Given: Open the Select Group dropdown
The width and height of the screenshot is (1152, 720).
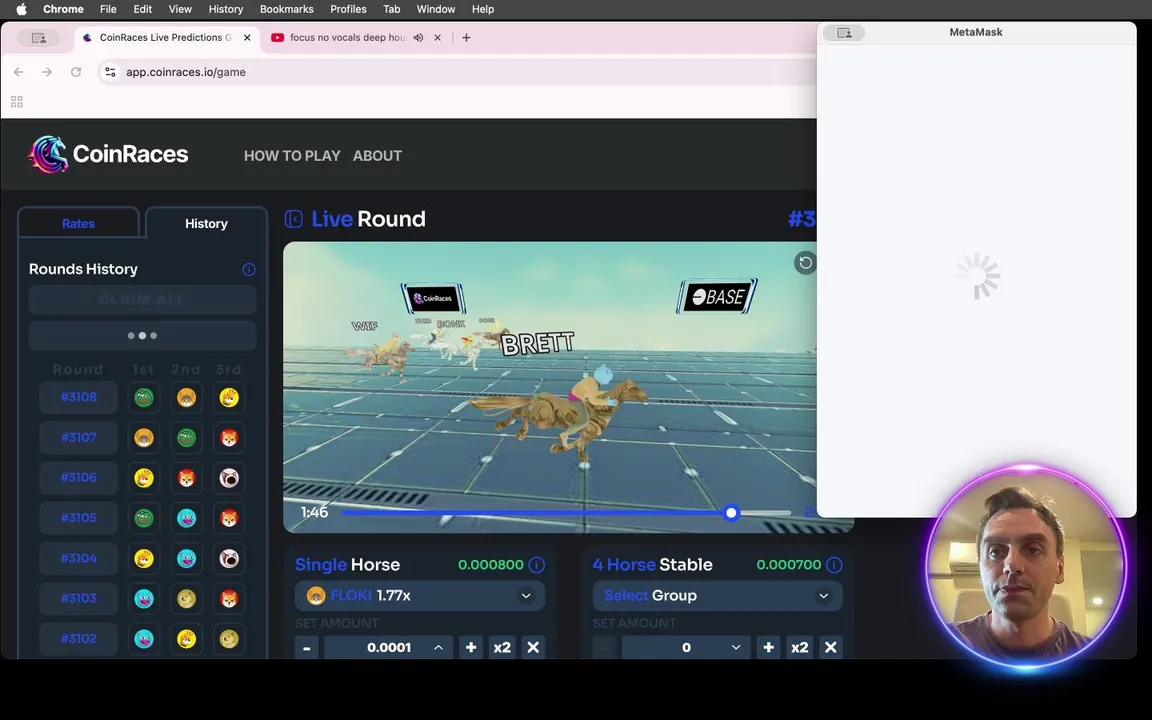Looking at the screenshot, I should click(717, 595).
